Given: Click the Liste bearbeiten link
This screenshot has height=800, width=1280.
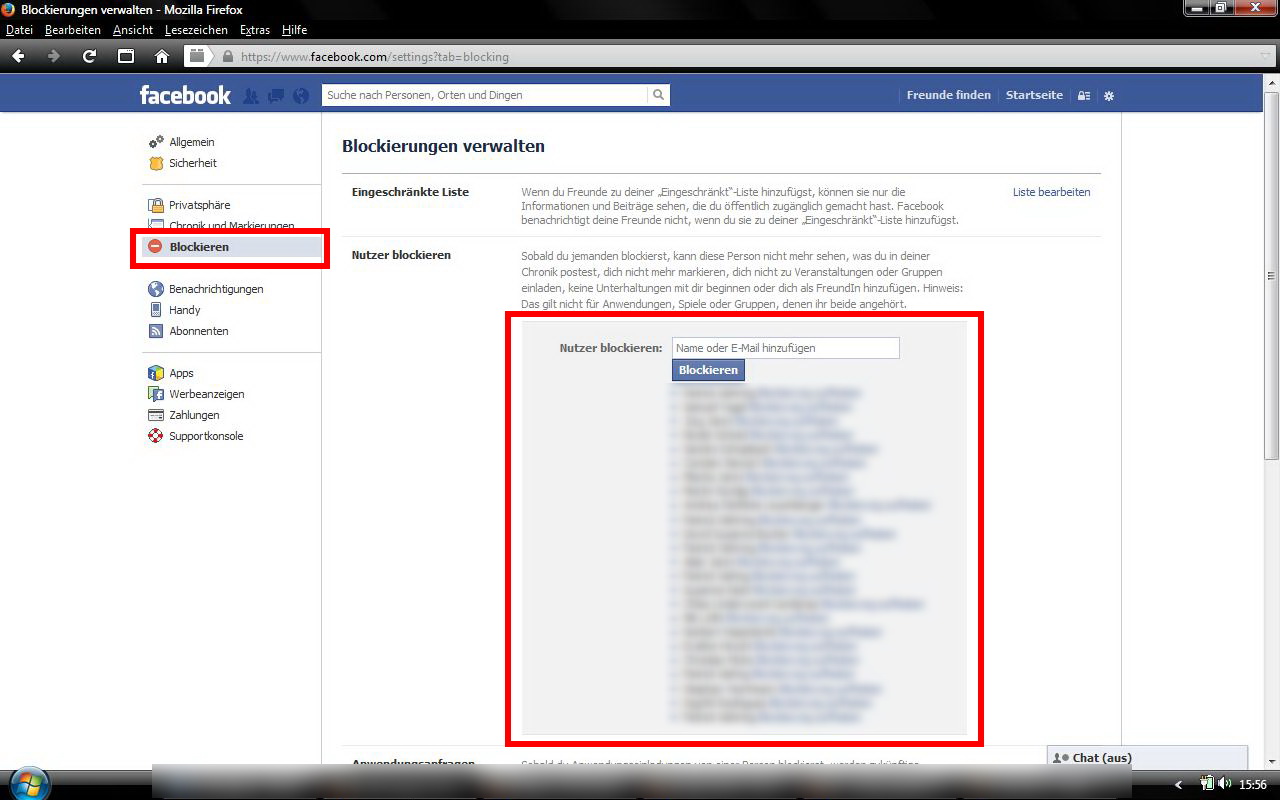Looking at the screenshot, I should [x=1052, y=192].
